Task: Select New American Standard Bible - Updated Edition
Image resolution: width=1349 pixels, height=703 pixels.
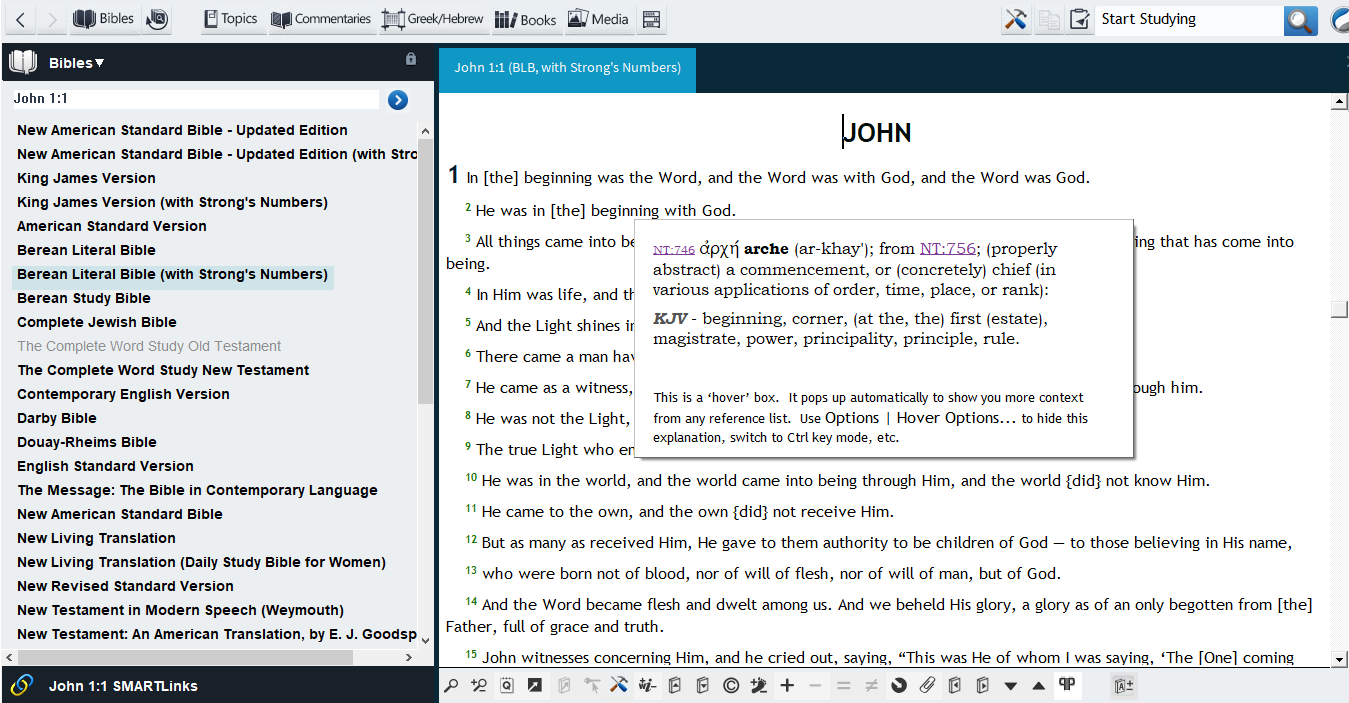Action: pos(182,130)
